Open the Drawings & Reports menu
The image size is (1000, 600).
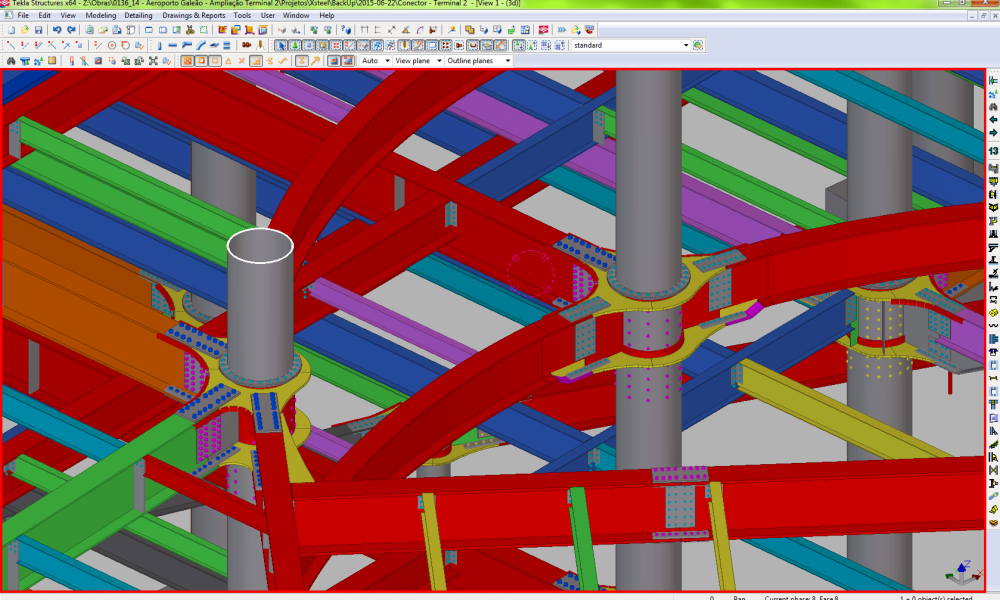[x=194, y=16]
